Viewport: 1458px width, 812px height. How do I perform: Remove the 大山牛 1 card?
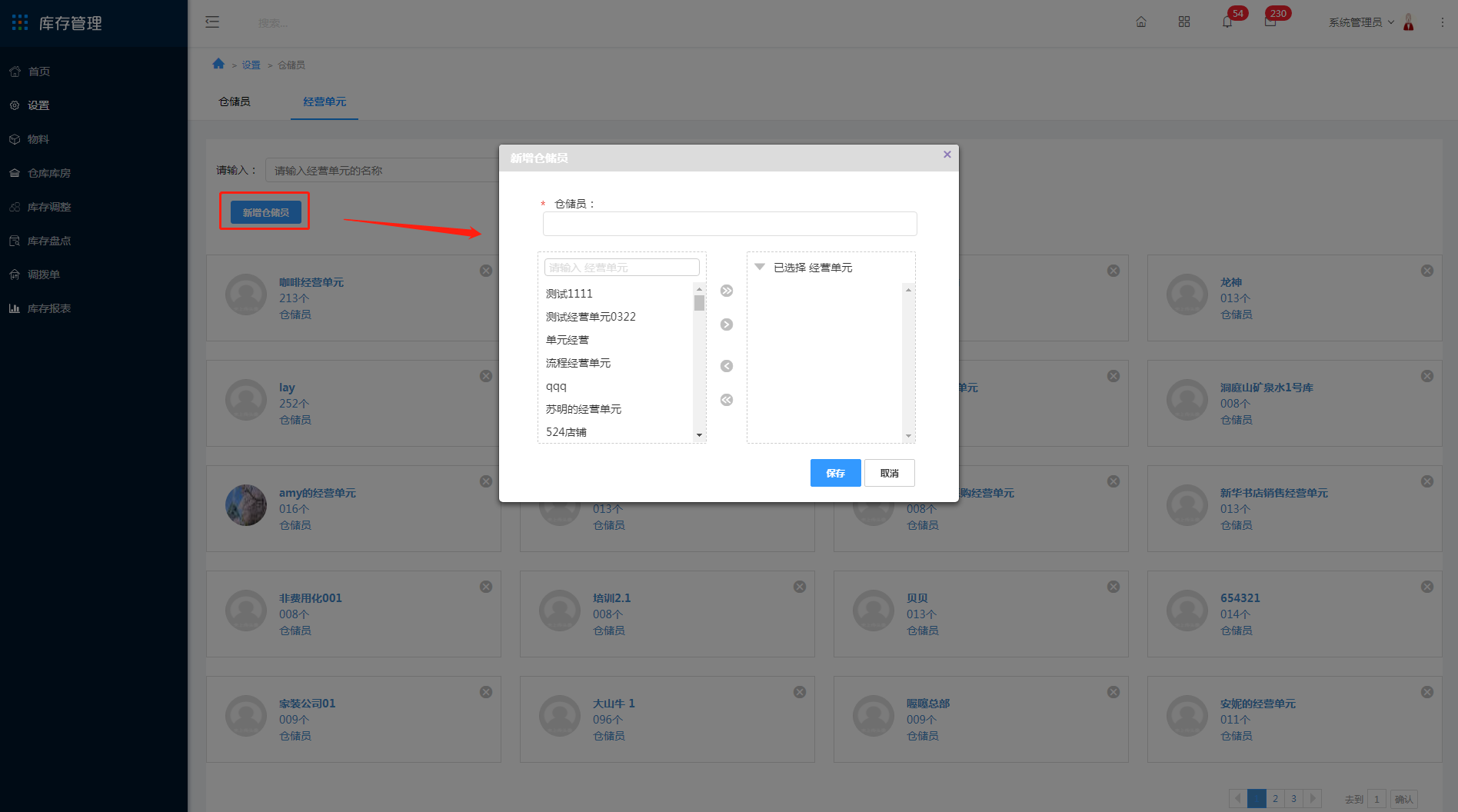point(800,692)
